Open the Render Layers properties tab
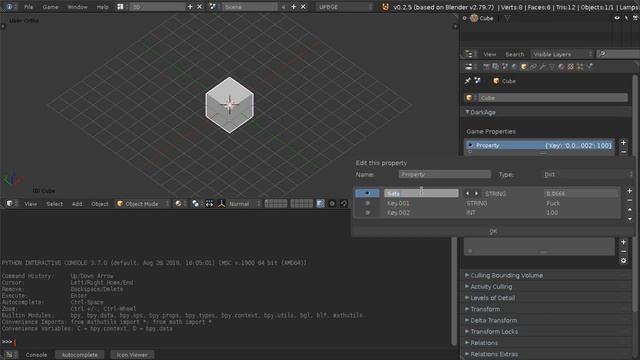This screenshot has width=640, height=360. (496, 67)
